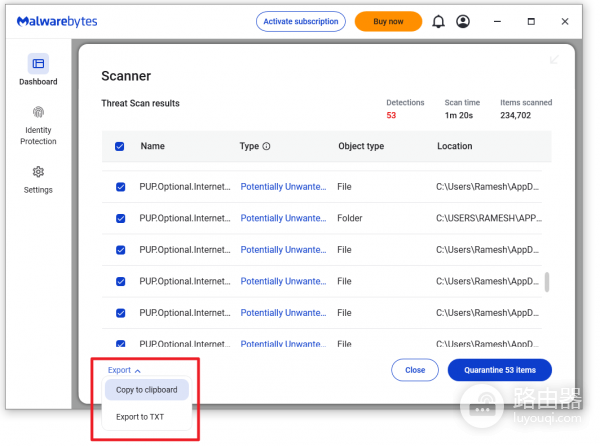Open the notifications bell
Image resolution: width=600 pixels, height=446 pixels.
pyautogui.click(x=438, y=21)
